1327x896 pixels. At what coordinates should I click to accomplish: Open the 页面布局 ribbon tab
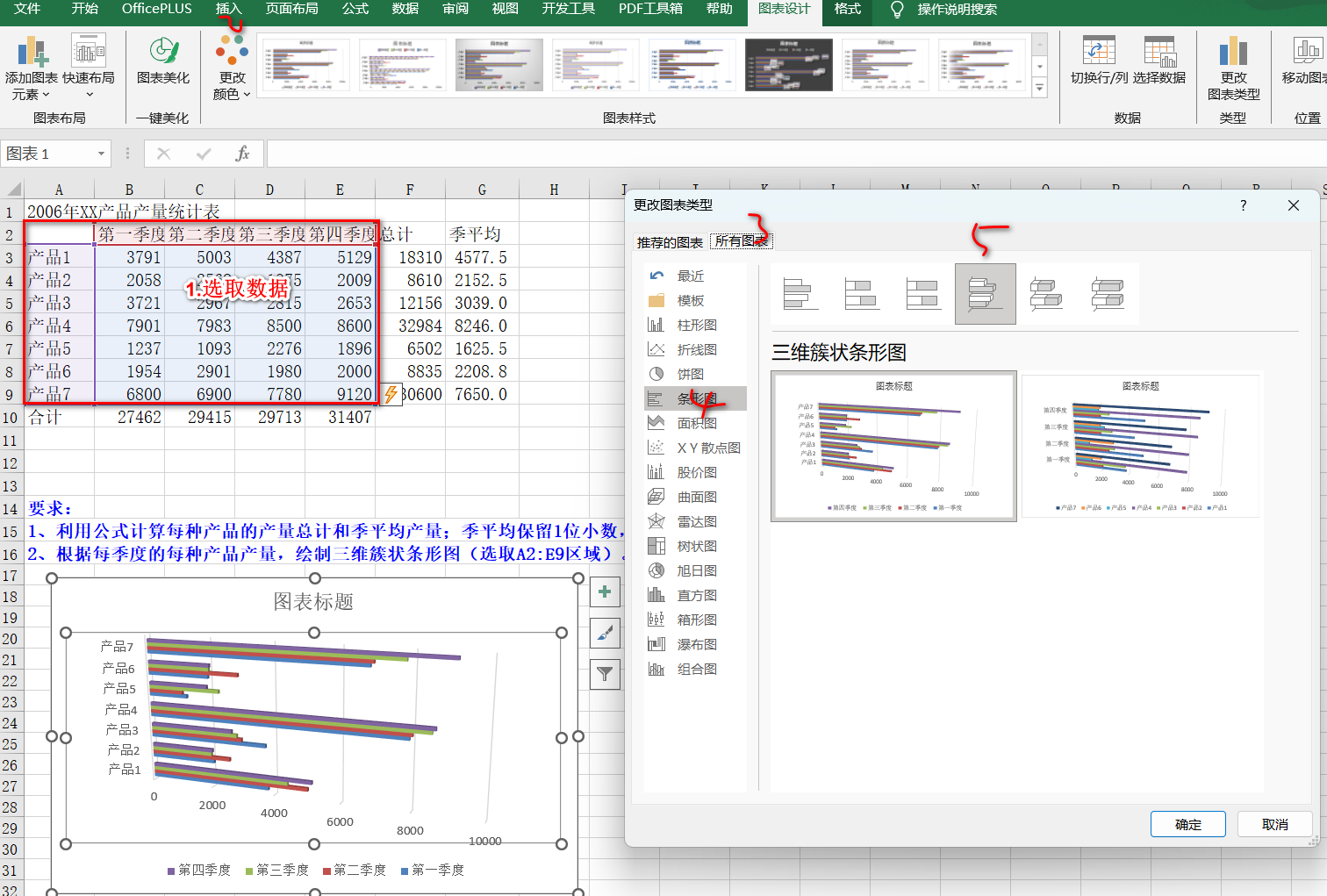[291, 9]
